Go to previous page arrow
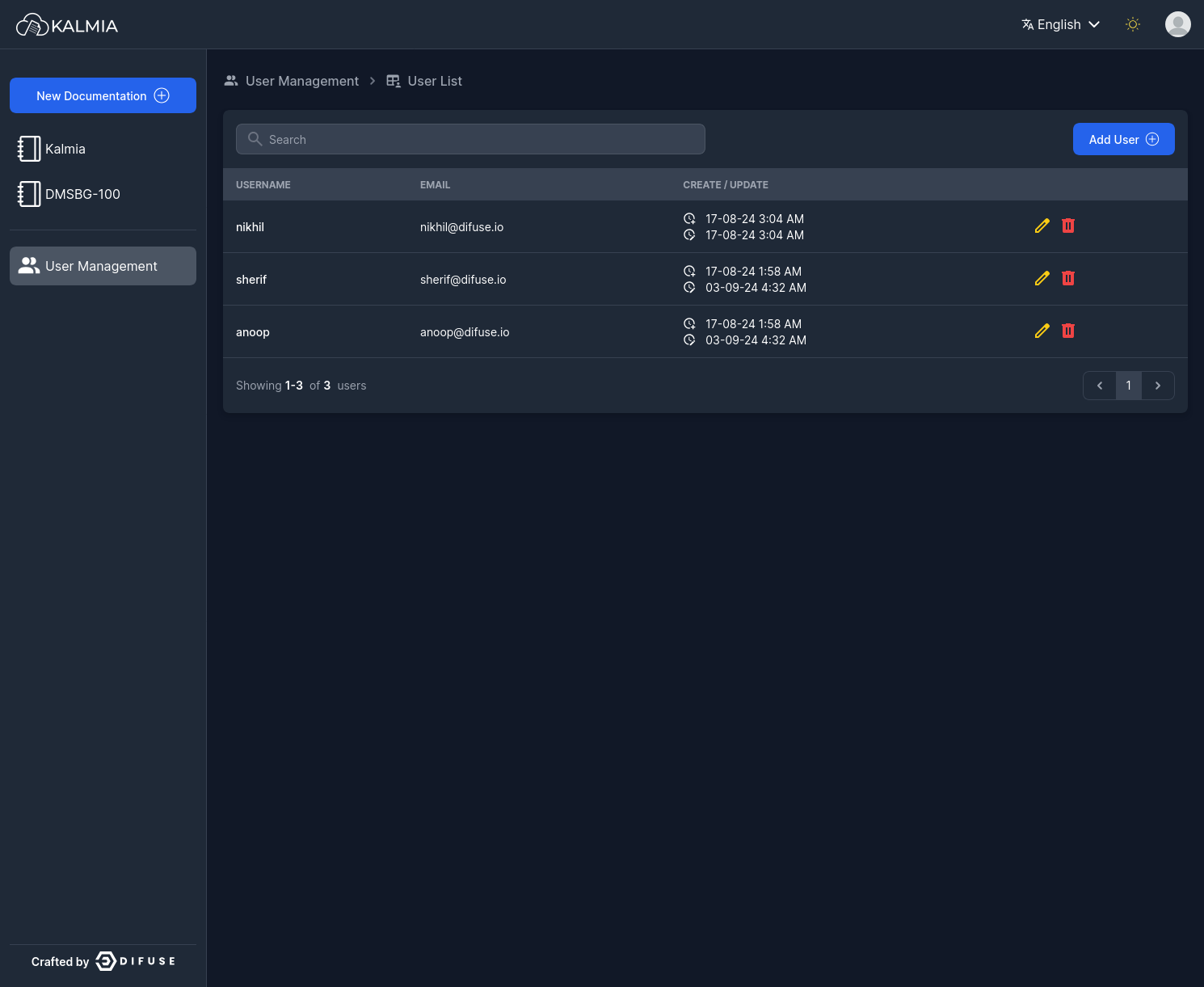 coord(1100,386)
